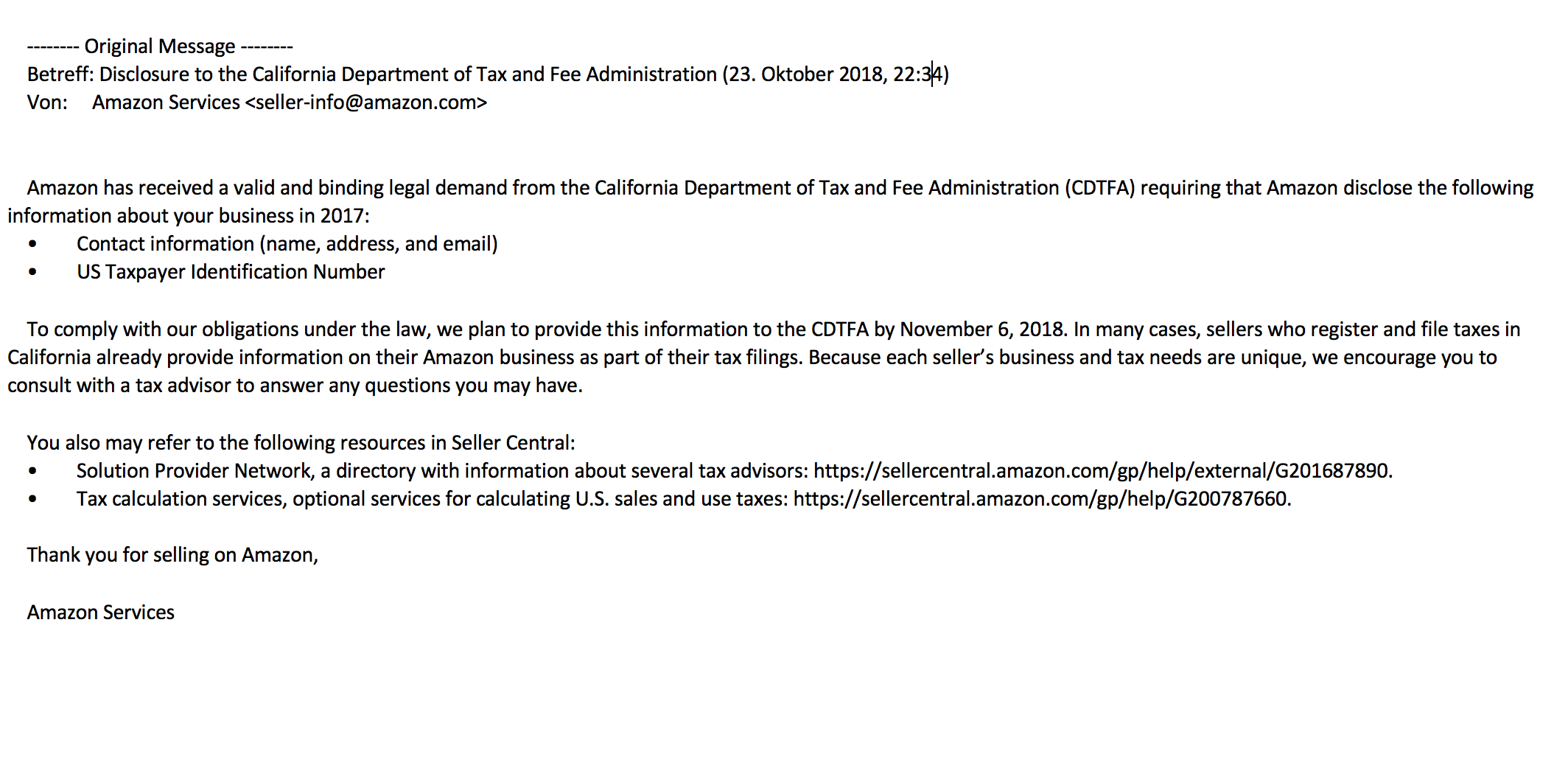Click the bullet before 'Tax calculation services'
This screenshot has height=771, width=1568.
coord(32,500)
